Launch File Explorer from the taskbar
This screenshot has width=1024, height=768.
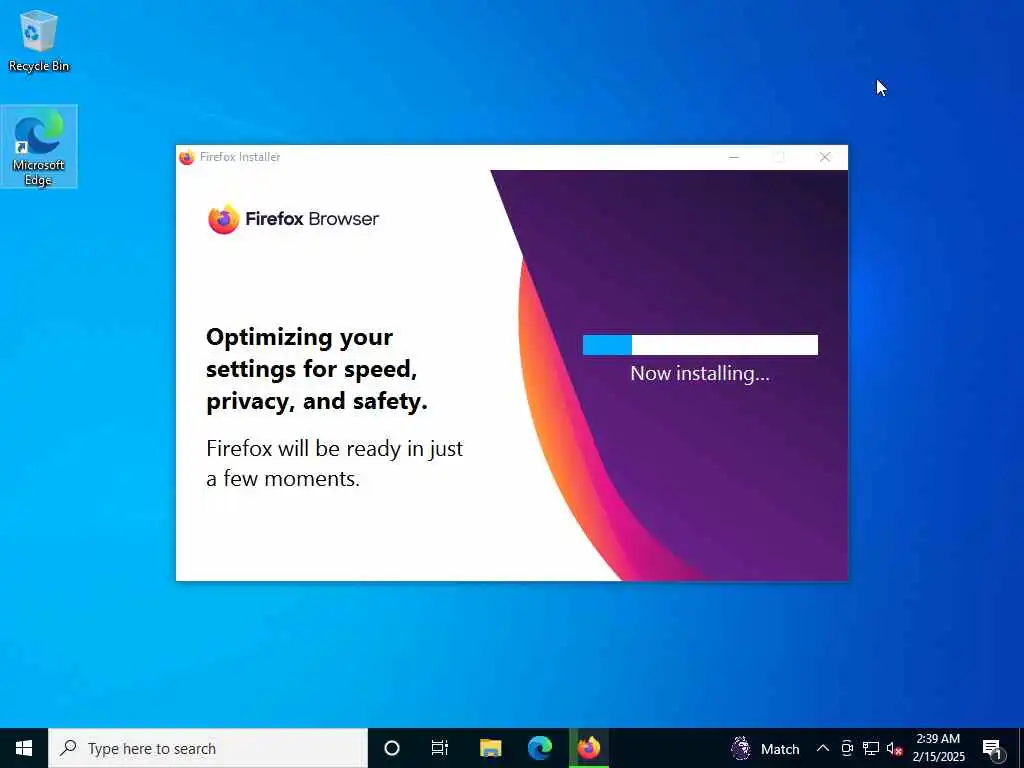(490, 748)
